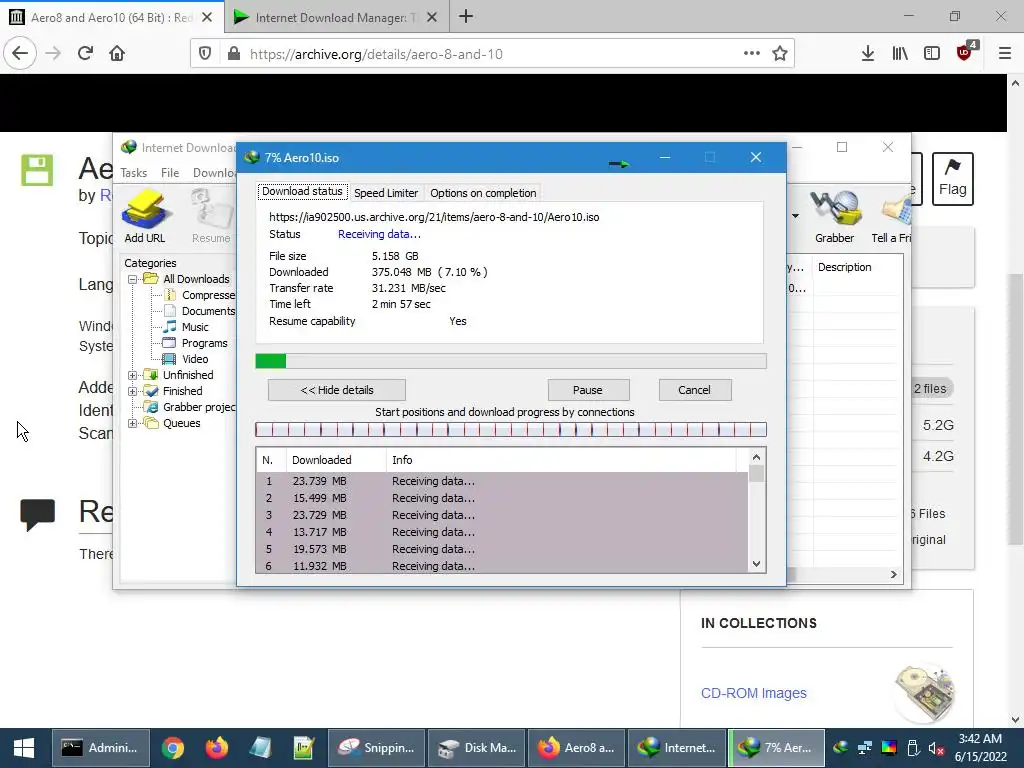Image resolution: width=1024 pixels, height=768 pixels.
Task: Open uBlock Origin extension icon
Action: click(x=966, y=52)
